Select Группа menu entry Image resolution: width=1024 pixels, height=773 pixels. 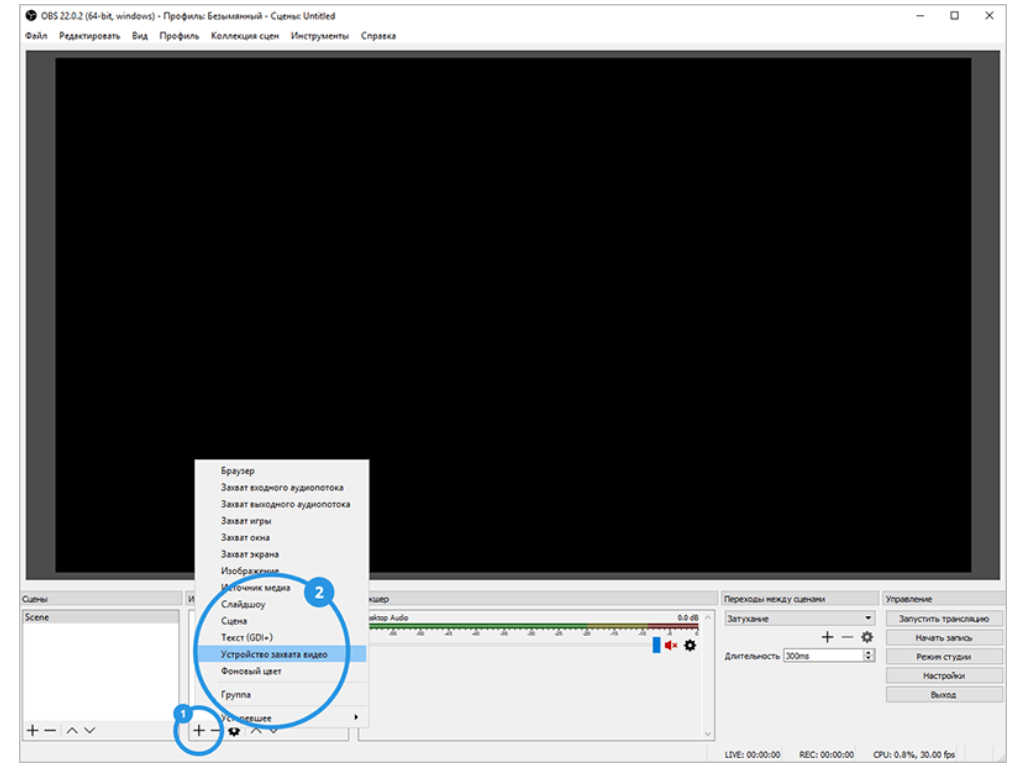click(281, 695)
